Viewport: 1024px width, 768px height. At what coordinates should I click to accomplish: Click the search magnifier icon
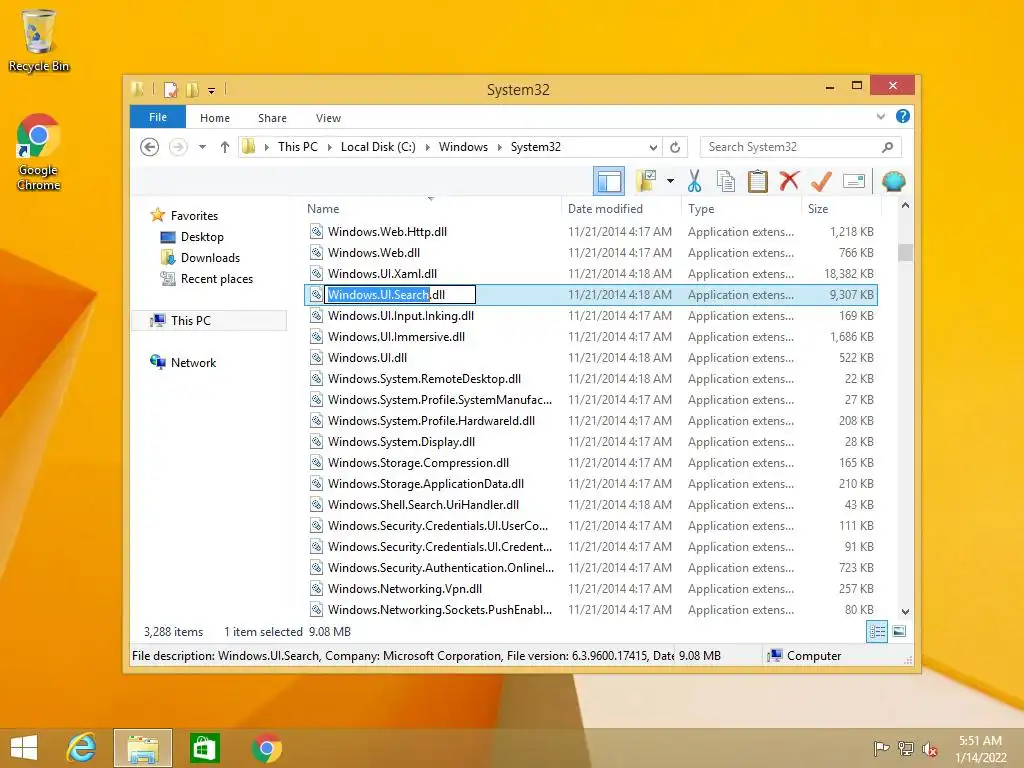pyautogui.click(x=887, y=147)
